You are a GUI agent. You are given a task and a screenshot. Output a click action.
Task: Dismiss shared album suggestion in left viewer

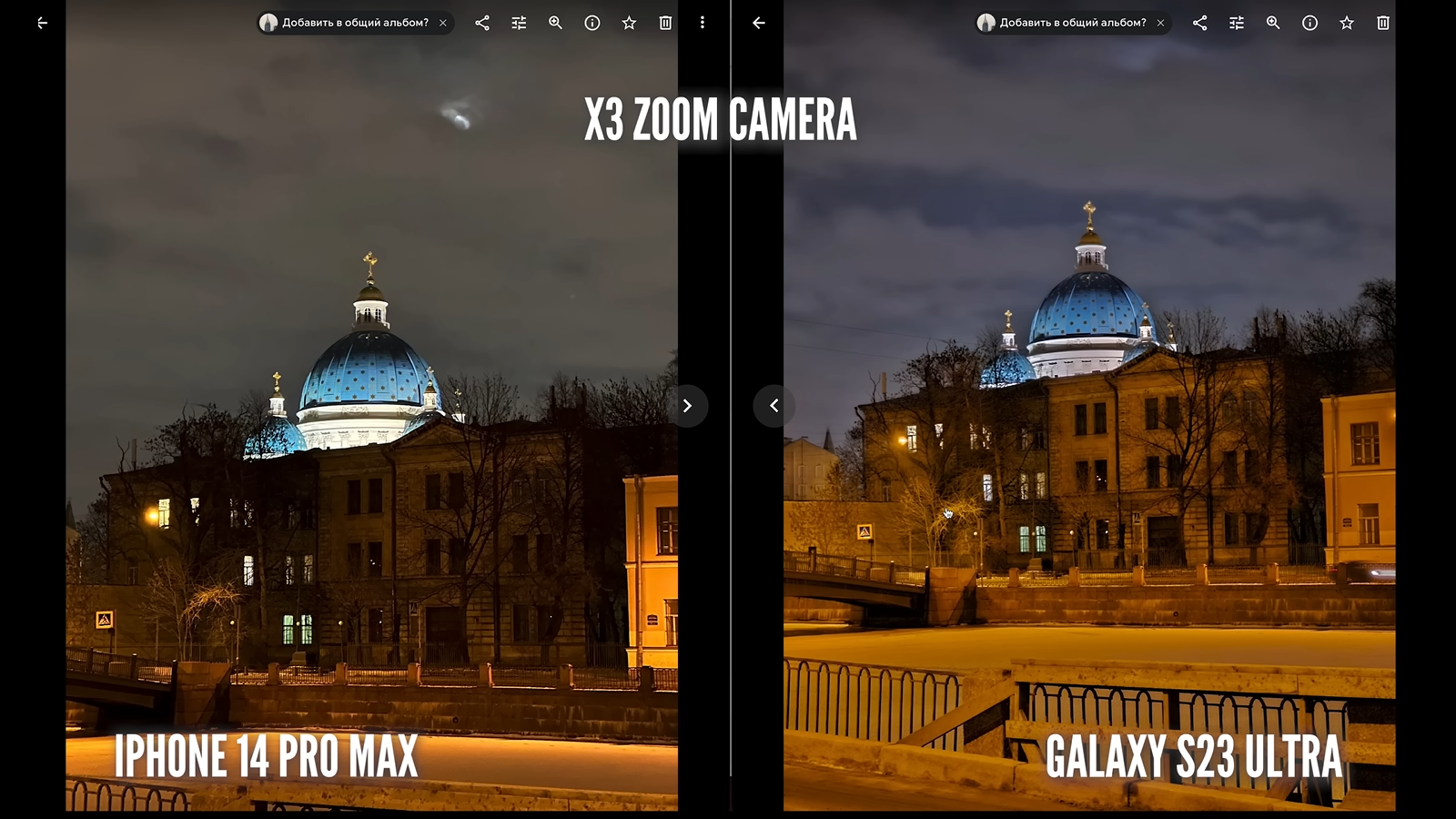point(443,23)
